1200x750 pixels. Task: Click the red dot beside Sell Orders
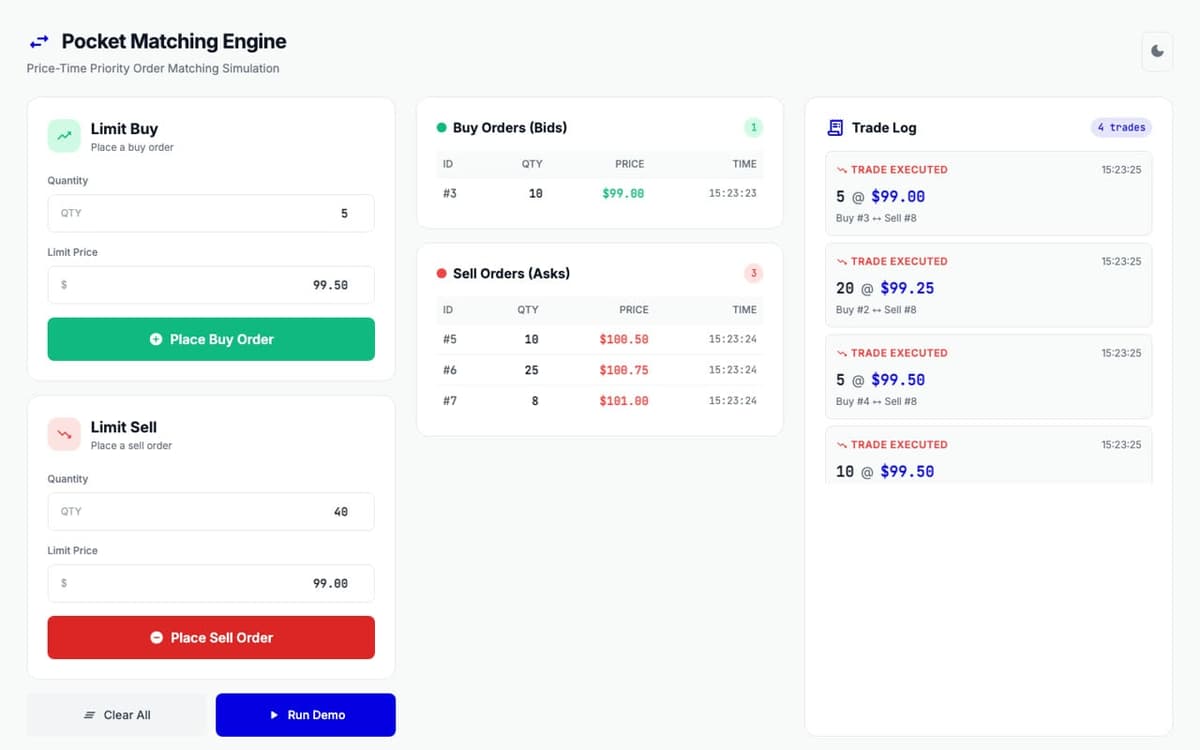point(441,274)
